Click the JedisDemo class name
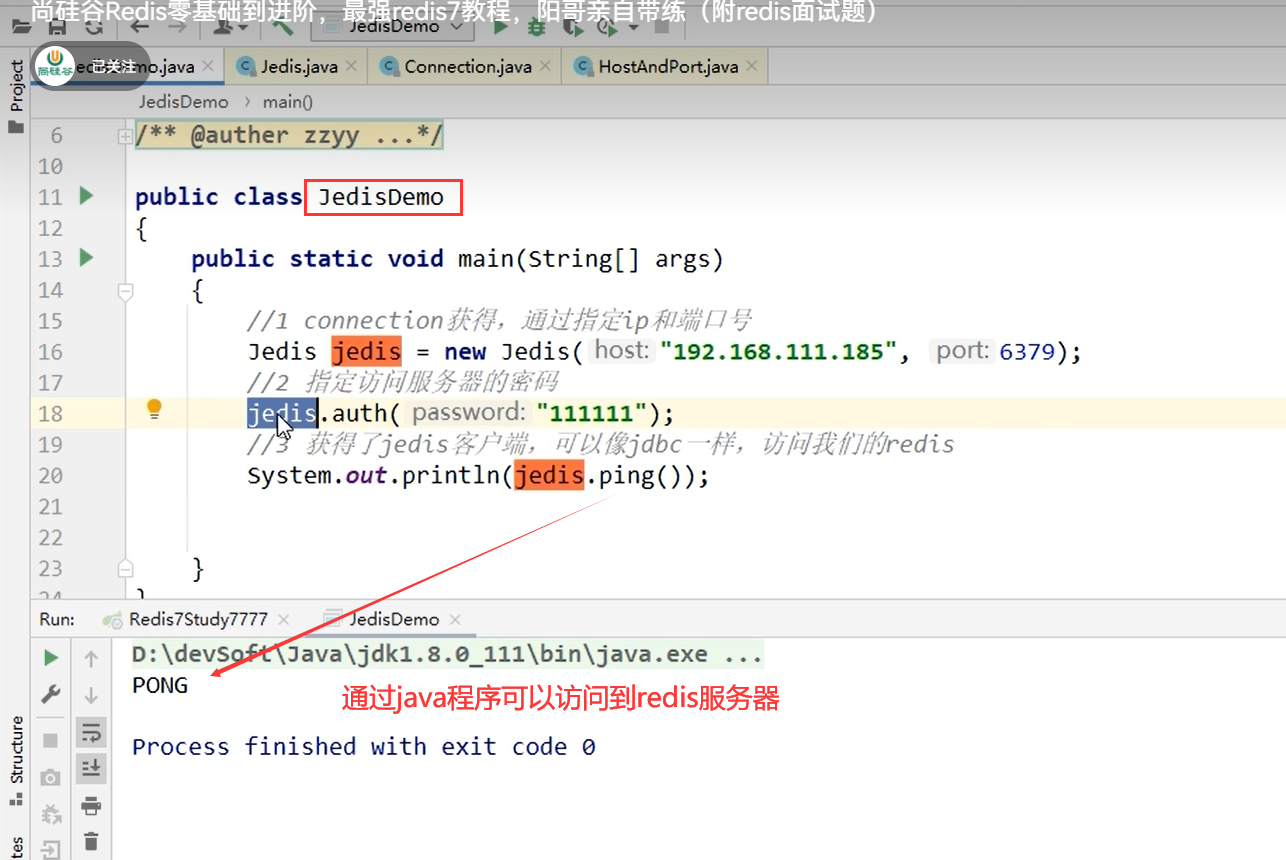Image resolution: width=1286 pixels, height=860 pixels. click(381, 197)
